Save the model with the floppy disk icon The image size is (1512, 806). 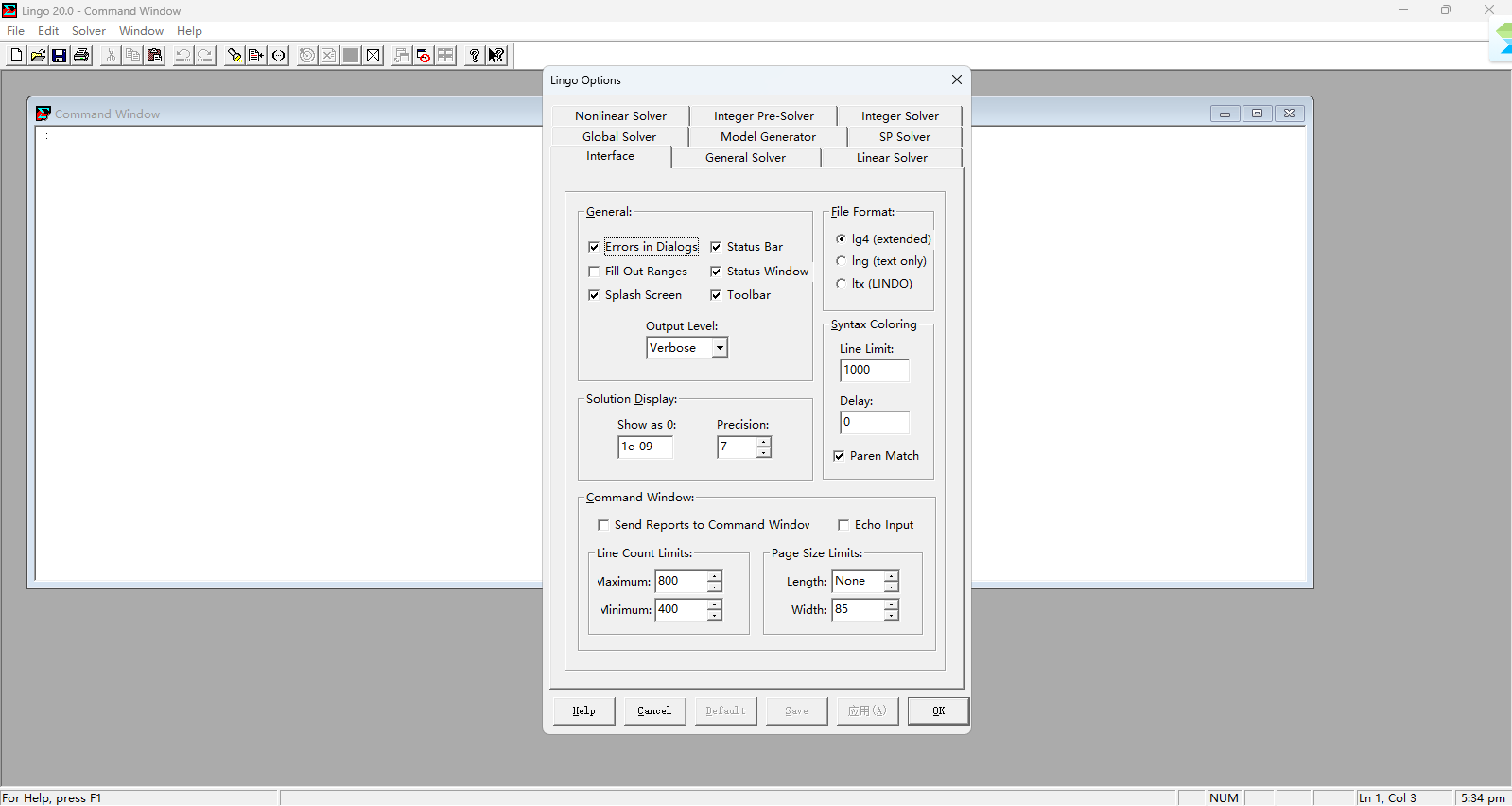tap(60, 56)
